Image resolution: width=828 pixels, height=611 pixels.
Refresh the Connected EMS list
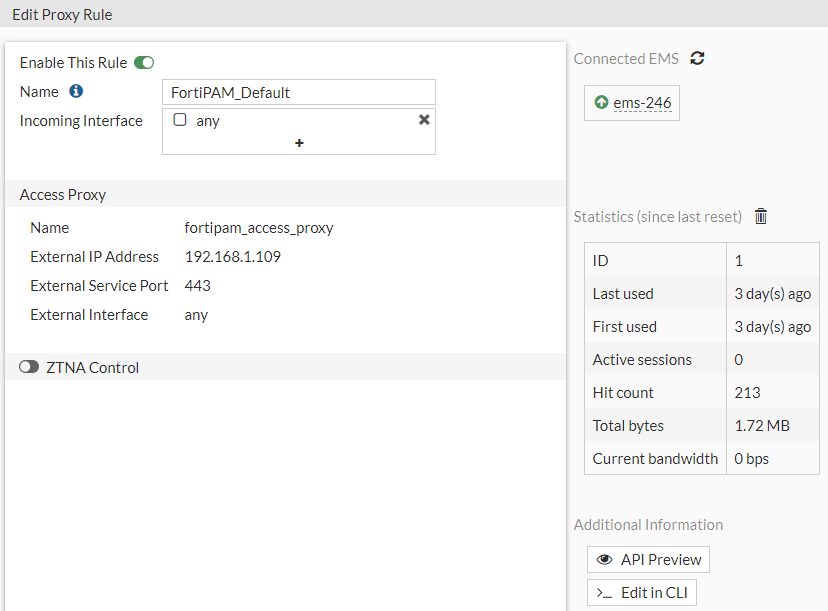697,58
